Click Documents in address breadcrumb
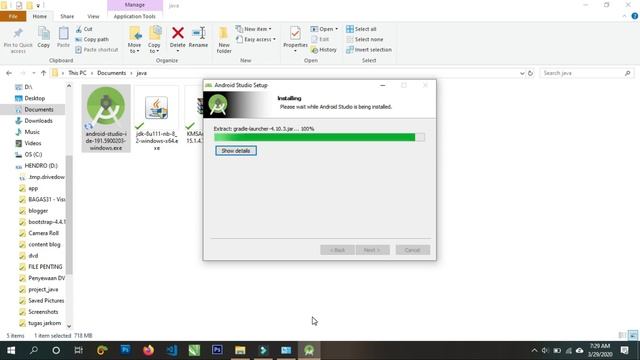 point(111,73)
